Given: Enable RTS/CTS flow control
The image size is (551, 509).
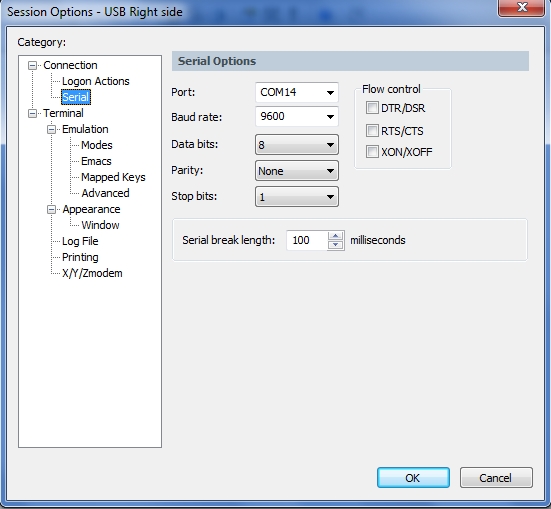Looking at the screenshot, I should click(372, 130).
